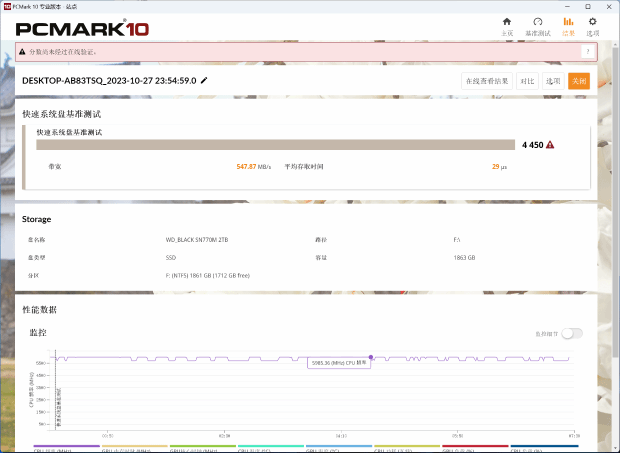Open the question mark help in banner

pyautogui.click(x=588, y=52)
